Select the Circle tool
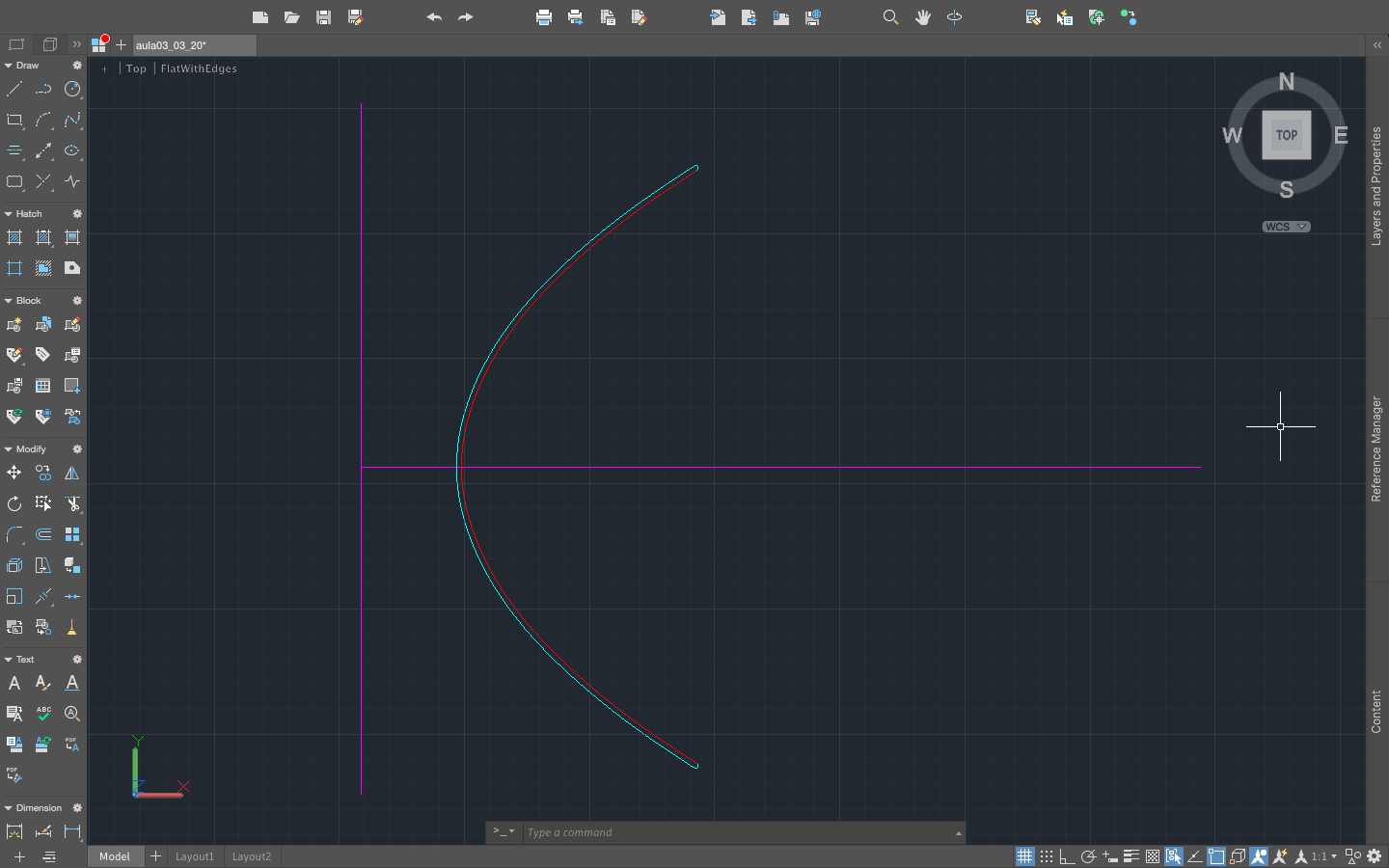The height and width of the screenshot is (868, 1389). 72,89
